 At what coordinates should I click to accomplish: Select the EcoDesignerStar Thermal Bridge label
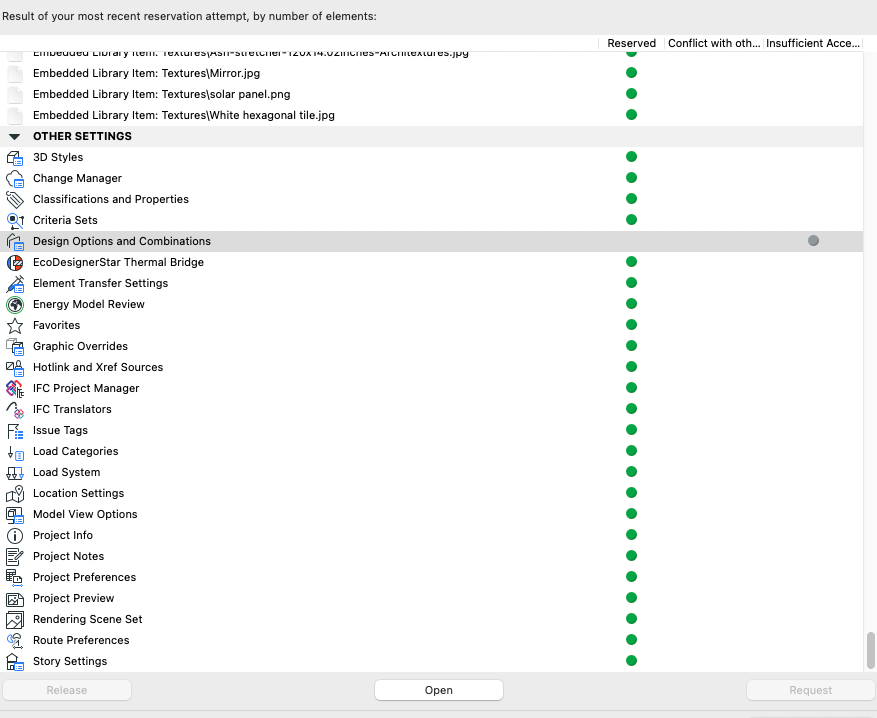119,262
